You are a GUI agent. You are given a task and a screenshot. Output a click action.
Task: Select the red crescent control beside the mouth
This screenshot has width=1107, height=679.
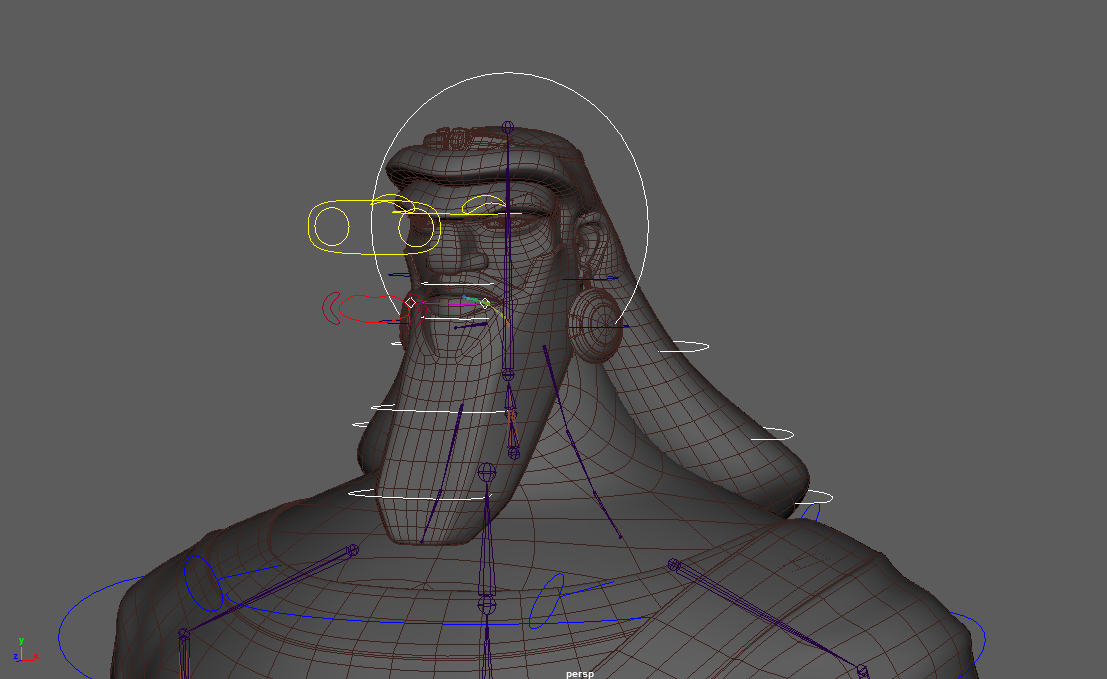tap(327, 308)
